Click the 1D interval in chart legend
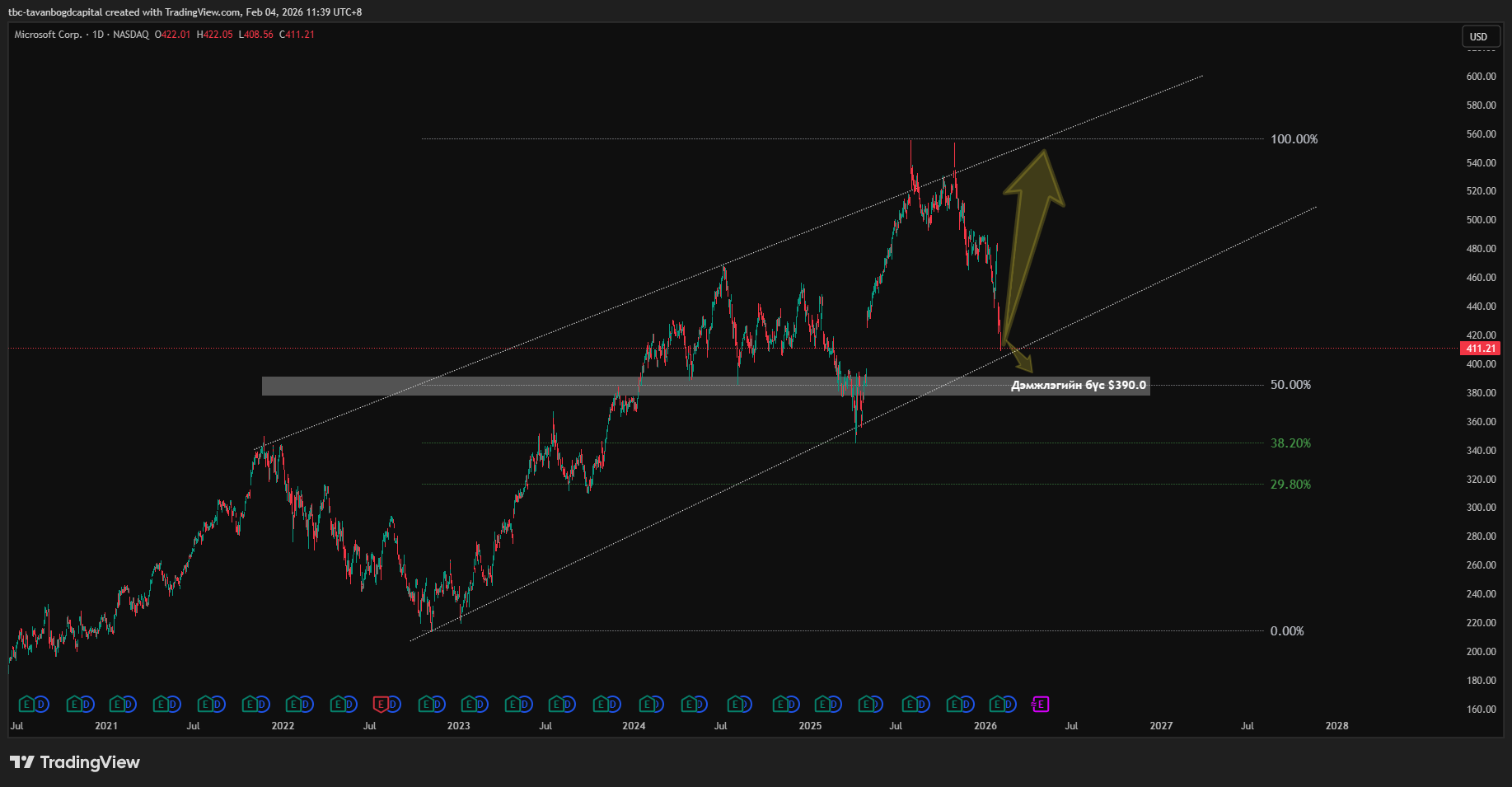This screenshot has width=1512, height=787. pos(98,35)
